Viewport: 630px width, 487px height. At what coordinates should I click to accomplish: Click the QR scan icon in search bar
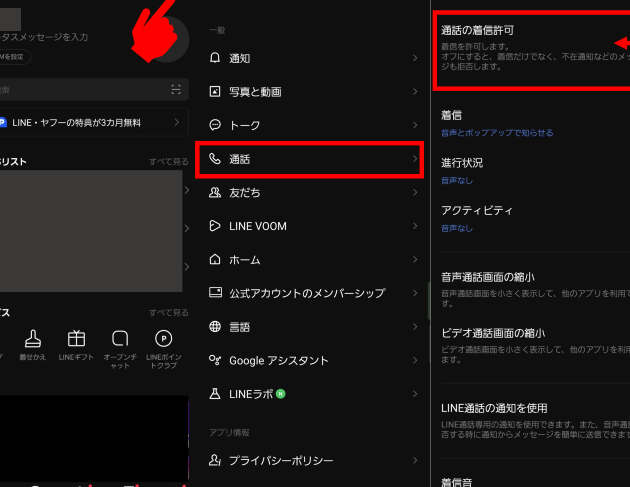point(176,90)
